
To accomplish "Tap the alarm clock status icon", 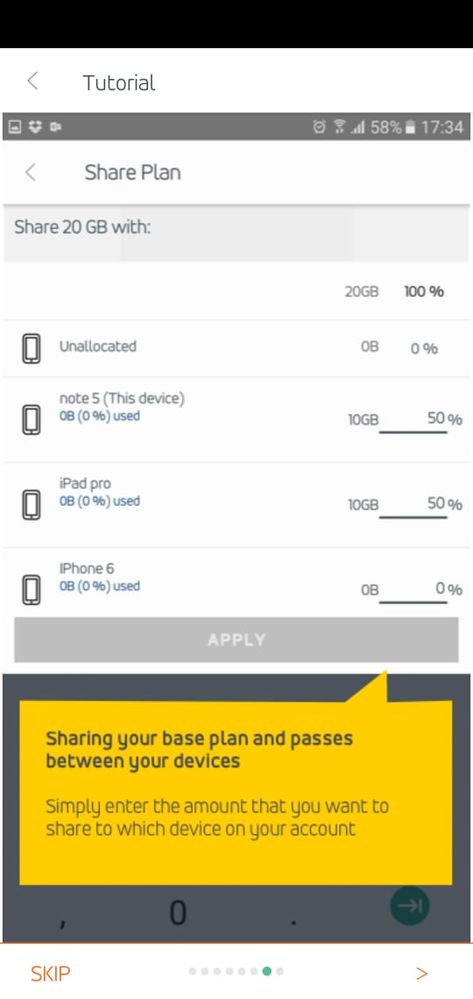I will 319,127.
